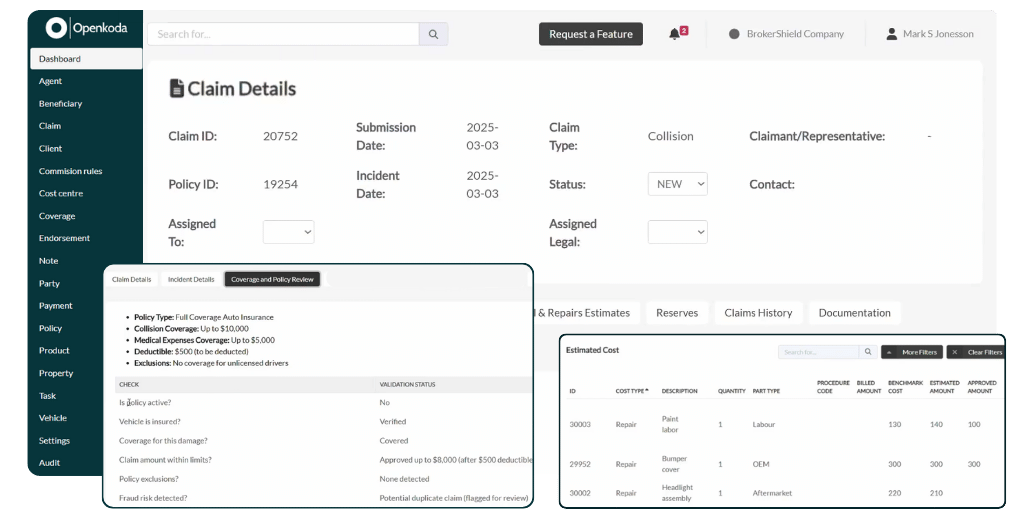1024x525 pixels.
Task: Sort by the Cost Type column arrow
Action: (x=646, y=390)
